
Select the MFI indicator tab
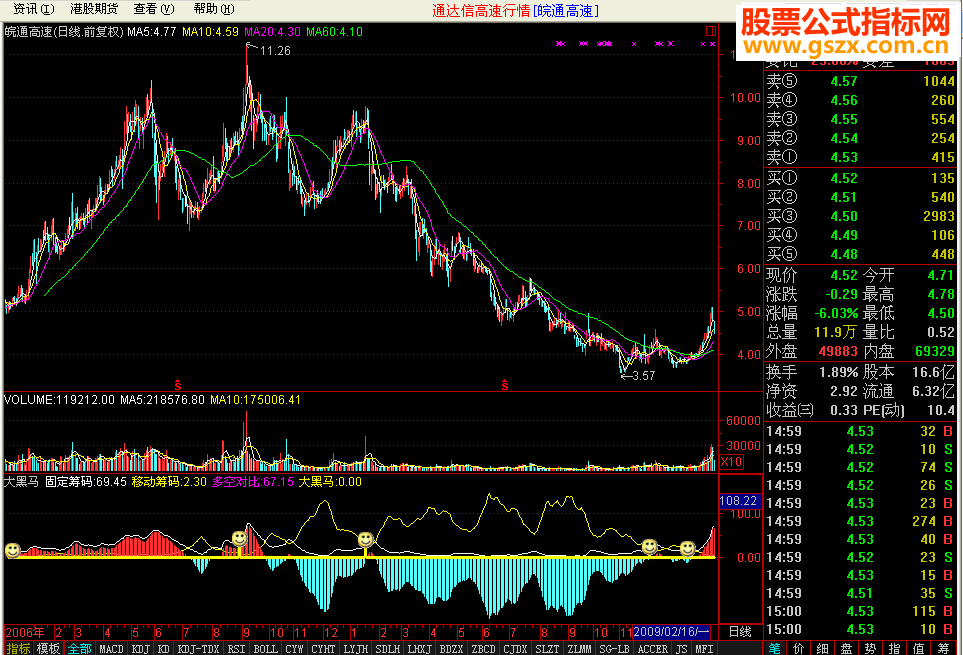tap(704, 648)
